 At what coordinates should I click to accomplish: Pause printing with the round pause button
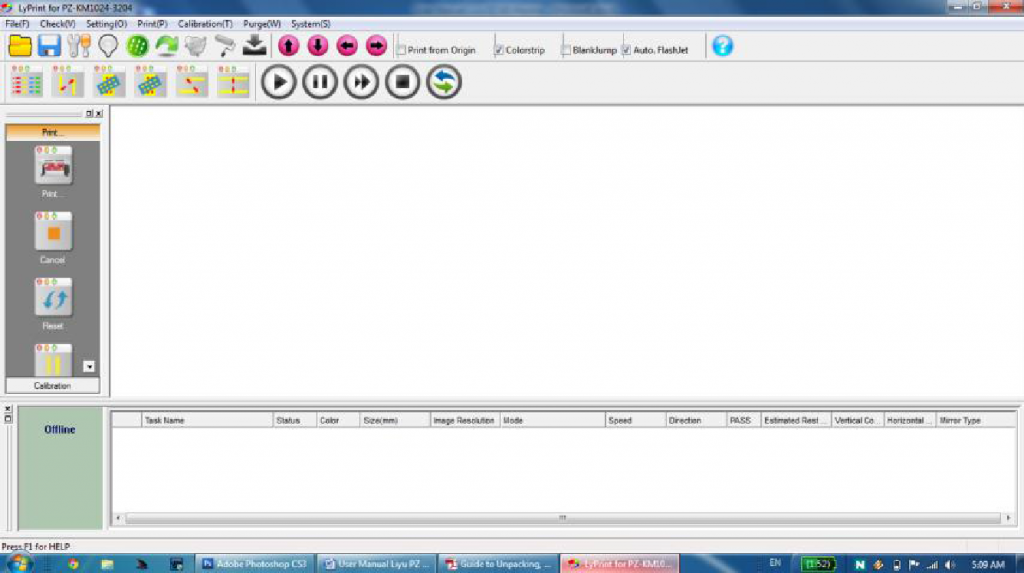(320, 82)
